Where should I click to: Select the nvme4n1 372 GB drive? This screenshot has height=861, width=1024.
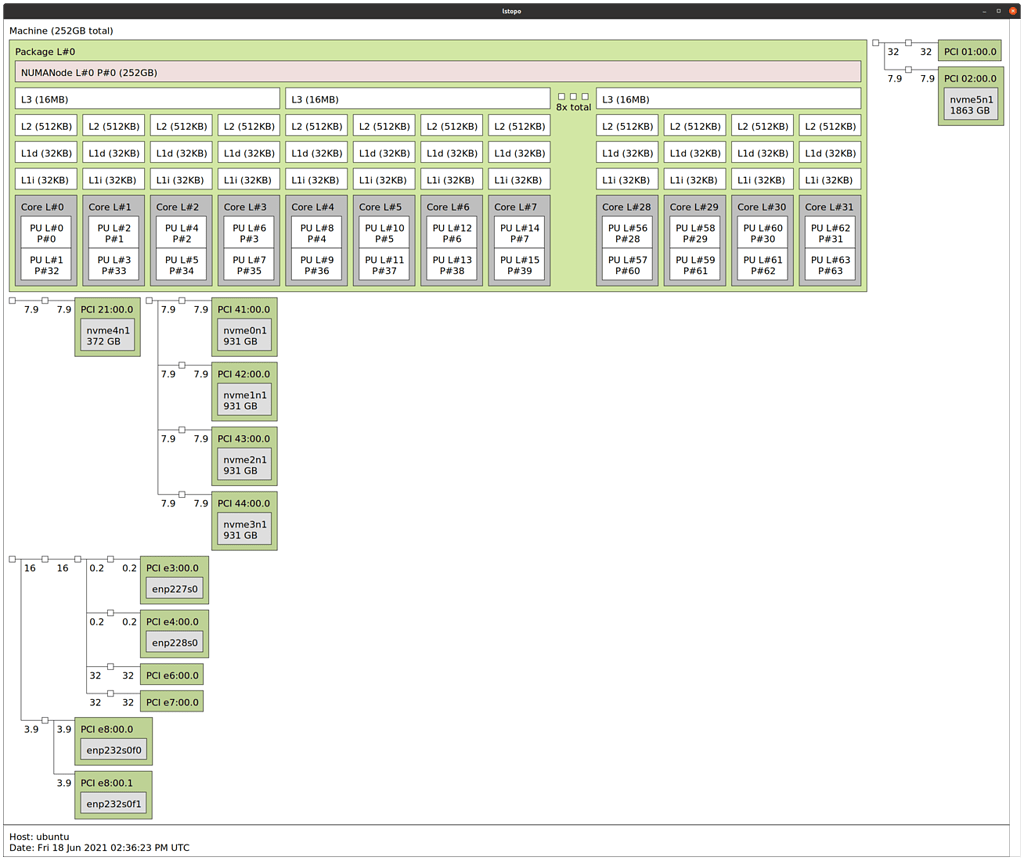point(108,335)
